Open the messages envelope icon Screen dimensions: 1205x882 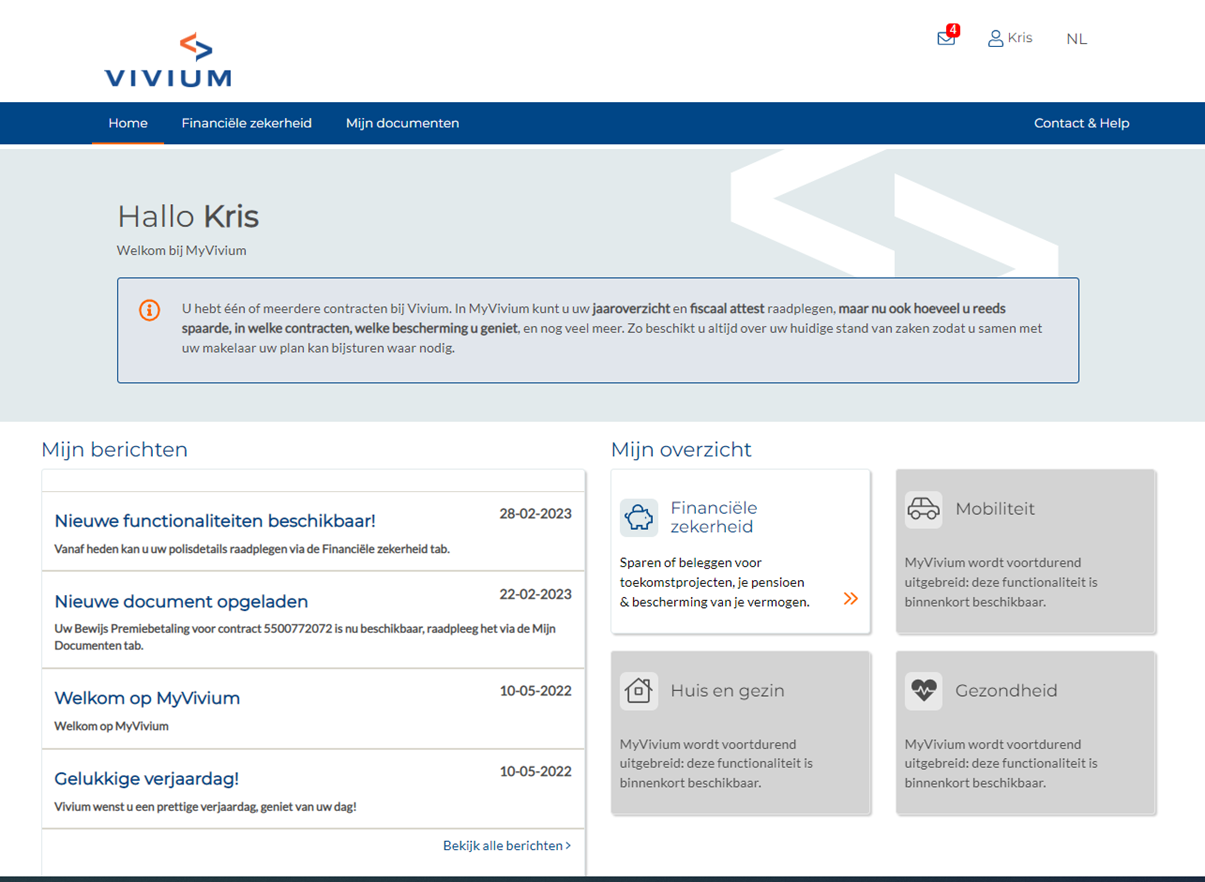pyautogui.click(x=945, y=39)
